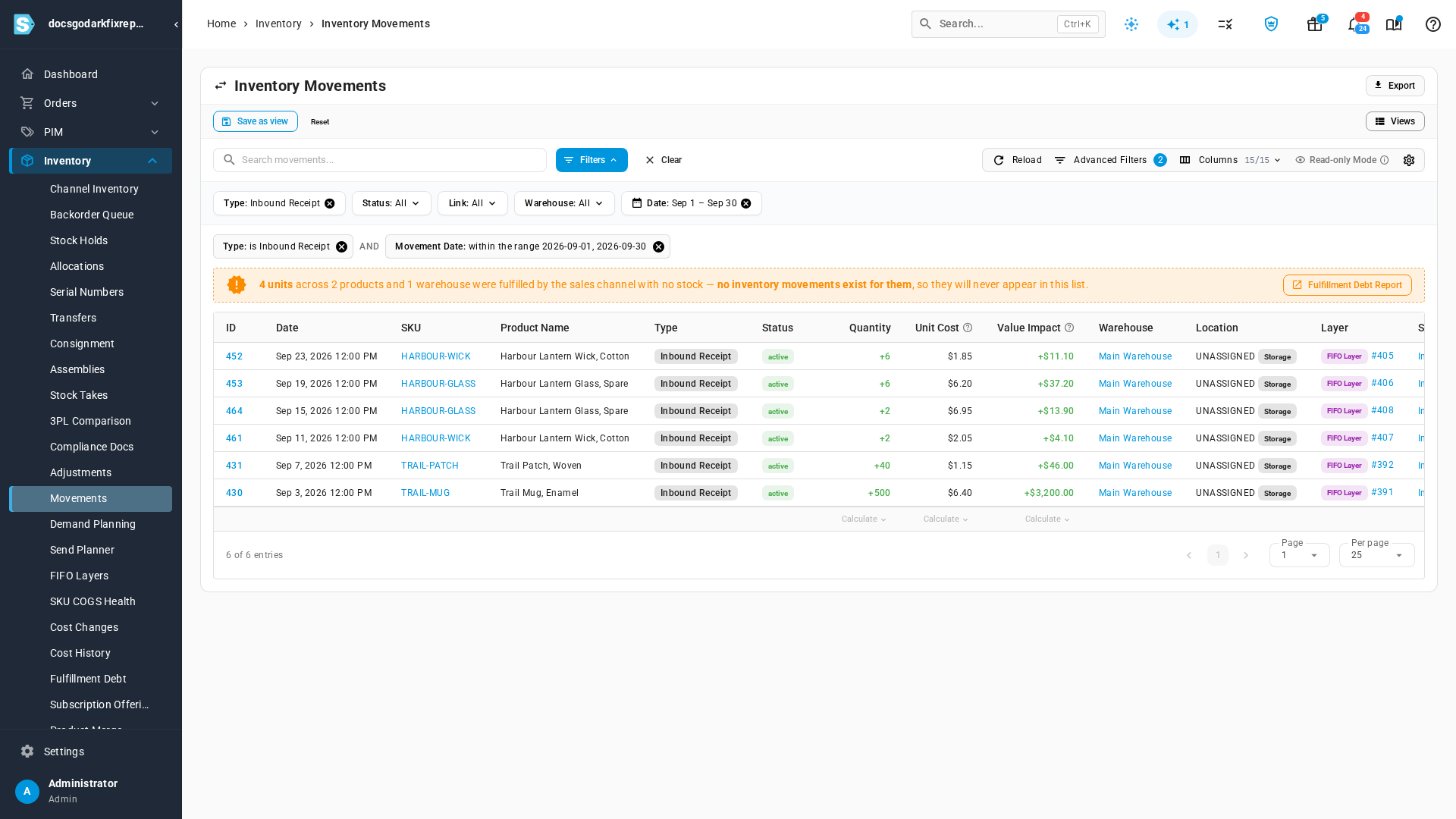Focus the Search movements input field
The image size is (1456, 819).
tap(379, 160)
